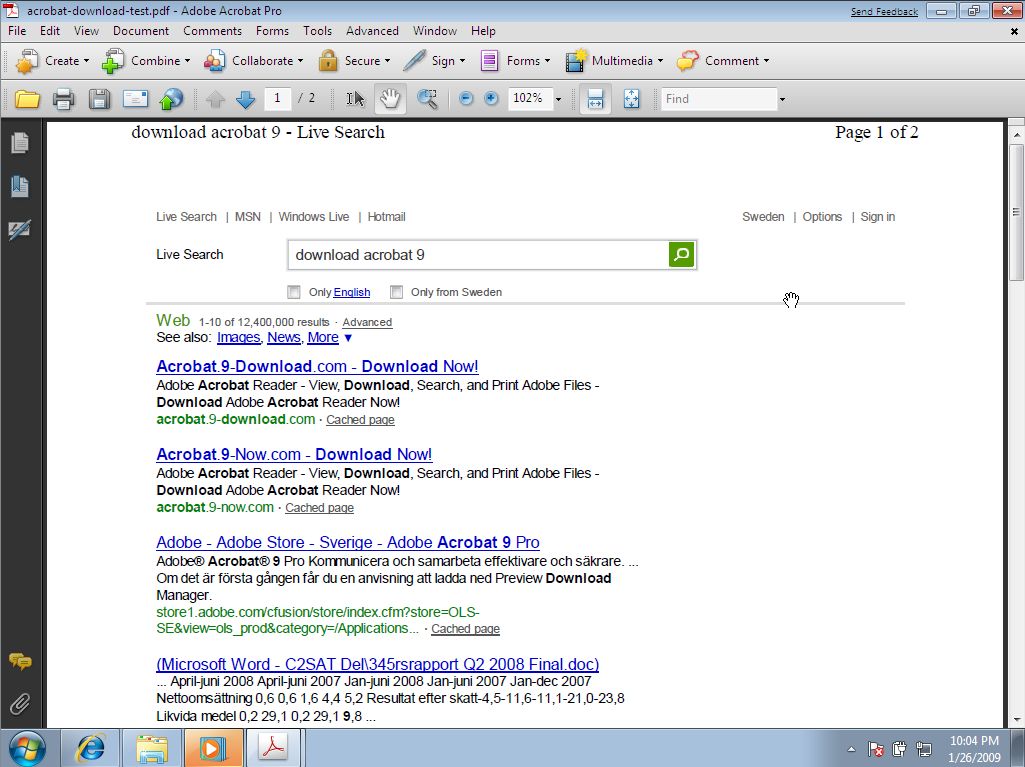Click the vertical scrollbar thumb
This screenshot has width=1025, height=767.
click(x=1016, y=212)
